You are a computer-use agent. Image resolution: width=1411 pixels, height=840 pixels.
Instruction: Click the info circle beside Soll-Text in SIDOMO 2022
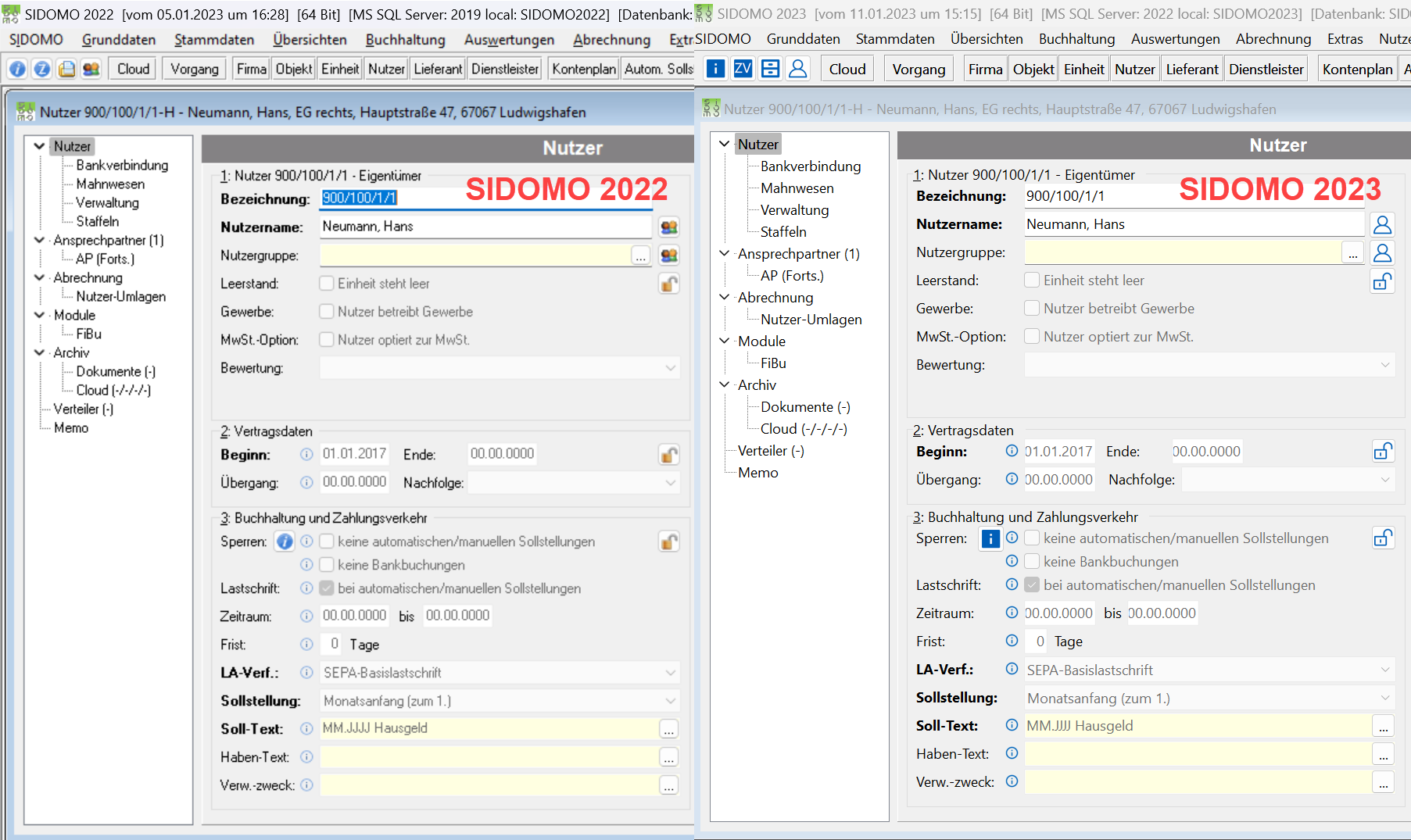306,728
